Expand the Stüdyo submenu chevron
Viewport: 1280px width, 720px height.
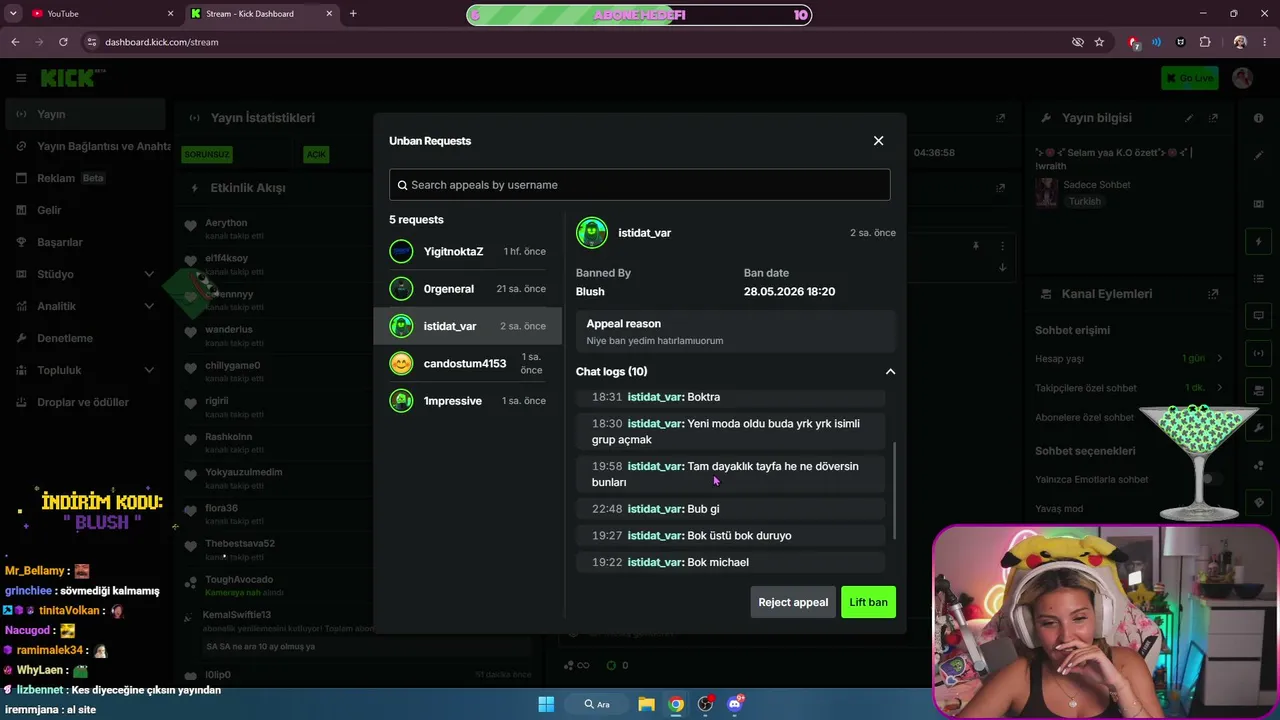(149, 274)
